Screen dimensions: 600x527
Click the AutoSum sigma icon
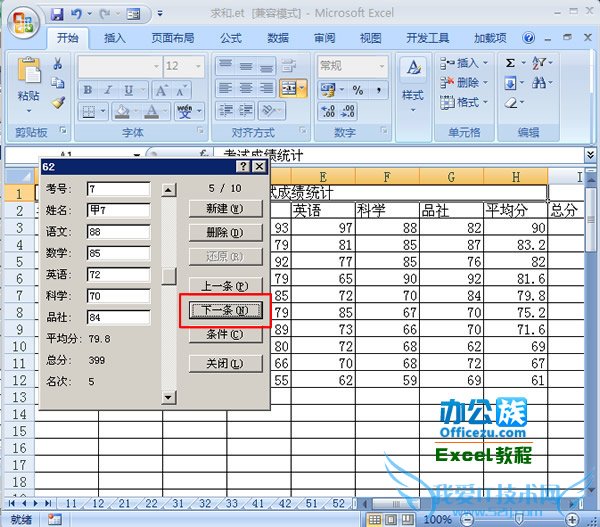point(510,63)
